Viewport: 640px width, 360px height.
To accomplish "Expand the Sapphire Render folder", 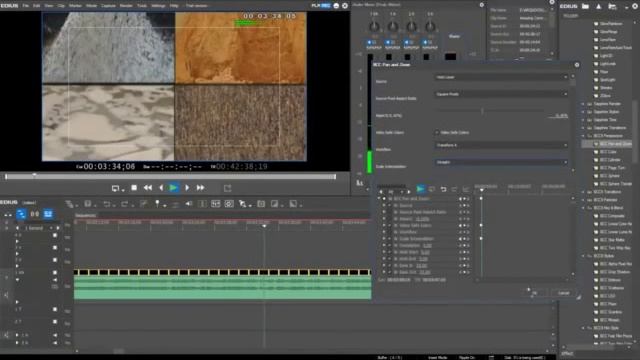I will (x=583, y=104).
